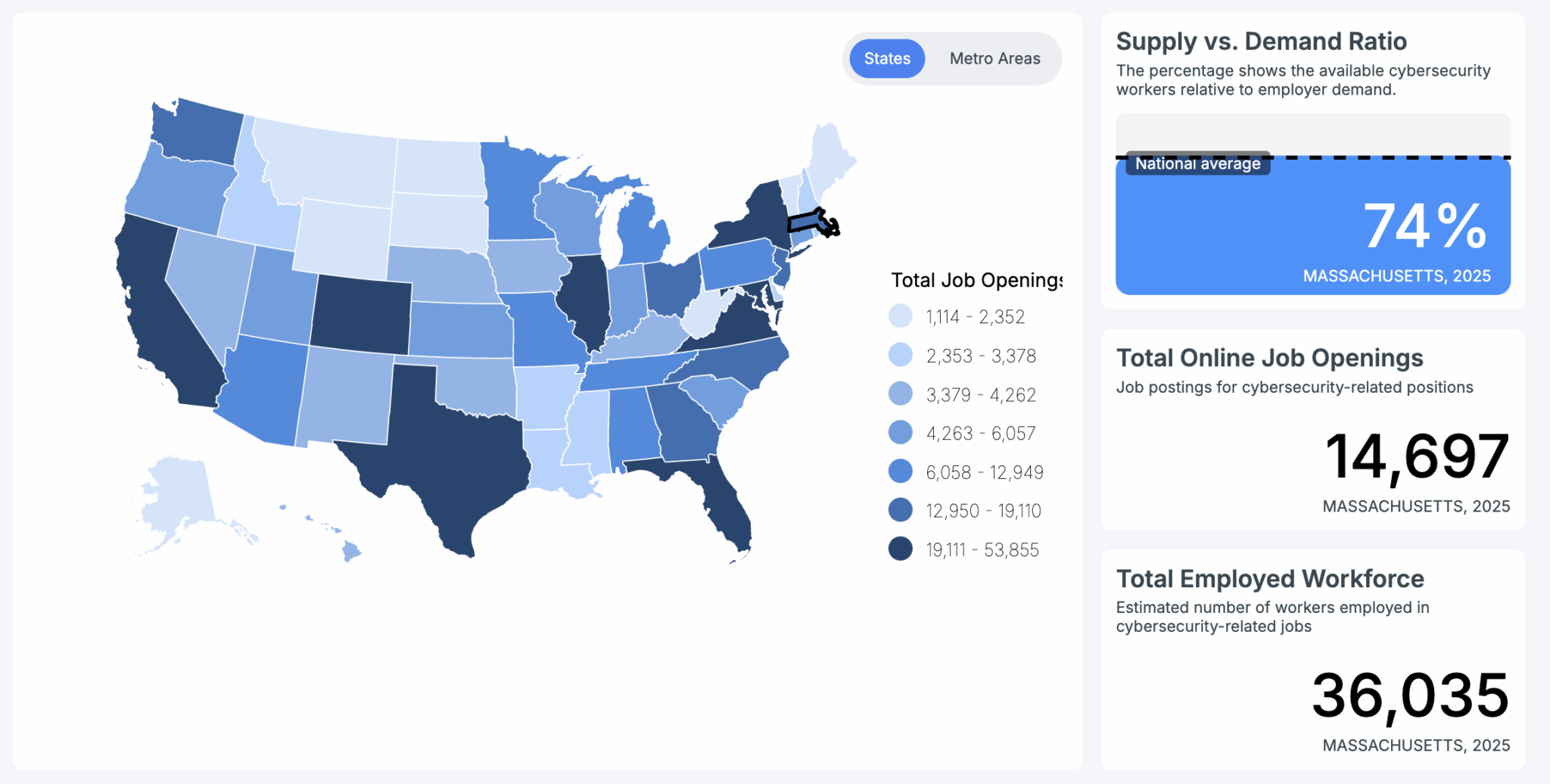The image size is (1550, 784).
Task: Select New York on the map
Action: pos(749,219)
